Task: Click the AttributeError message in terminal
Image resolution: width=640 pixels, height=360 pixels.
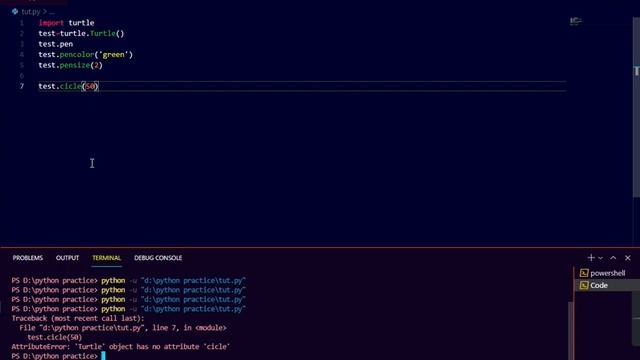Action: [x=121, y=347]
